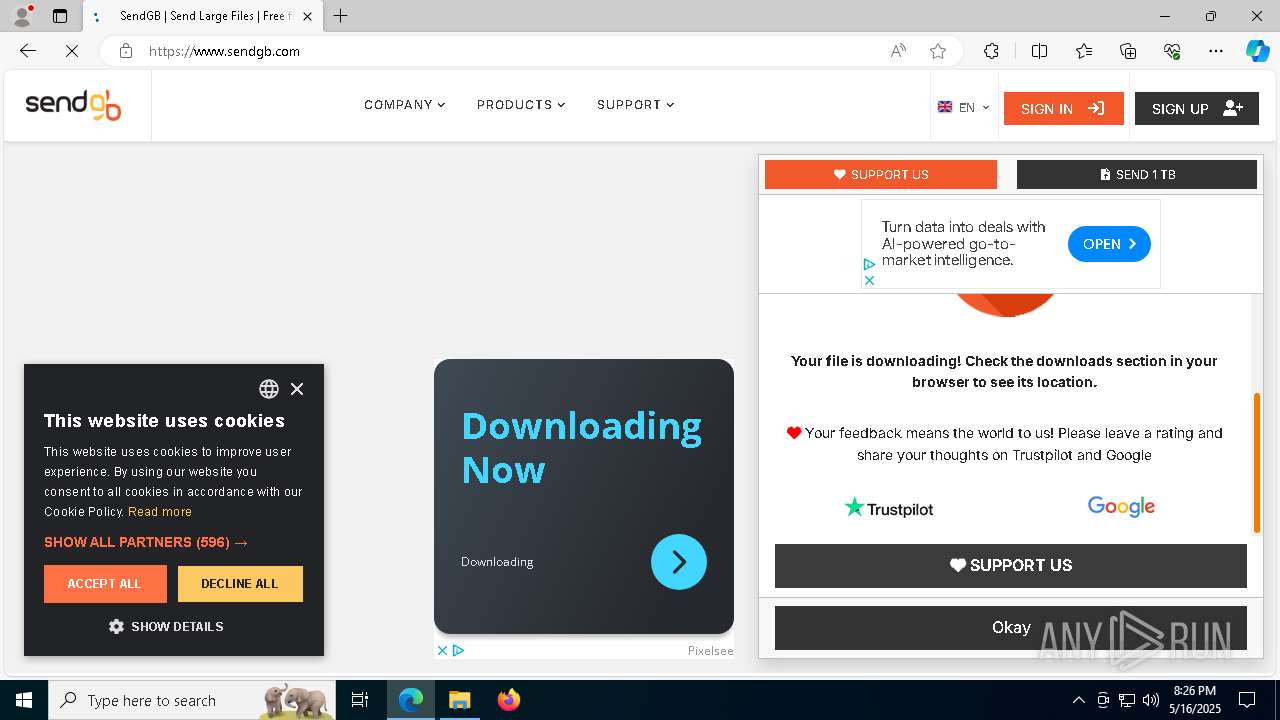The image size is (1280, 720).
Task: Open the profile icon in browser title bar
Action: [x=21, y=16]
